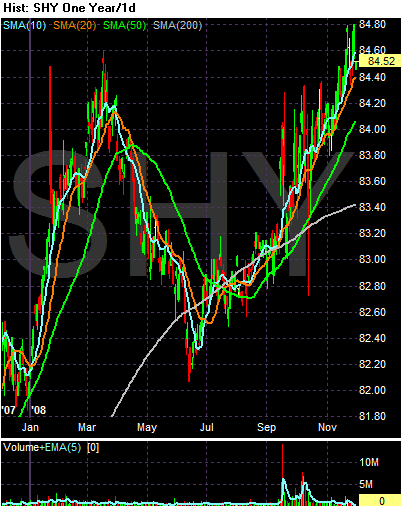This screenshot has height=509, width=402.
Task: Click the 83.80 price axis label
Action: (372, 155)
